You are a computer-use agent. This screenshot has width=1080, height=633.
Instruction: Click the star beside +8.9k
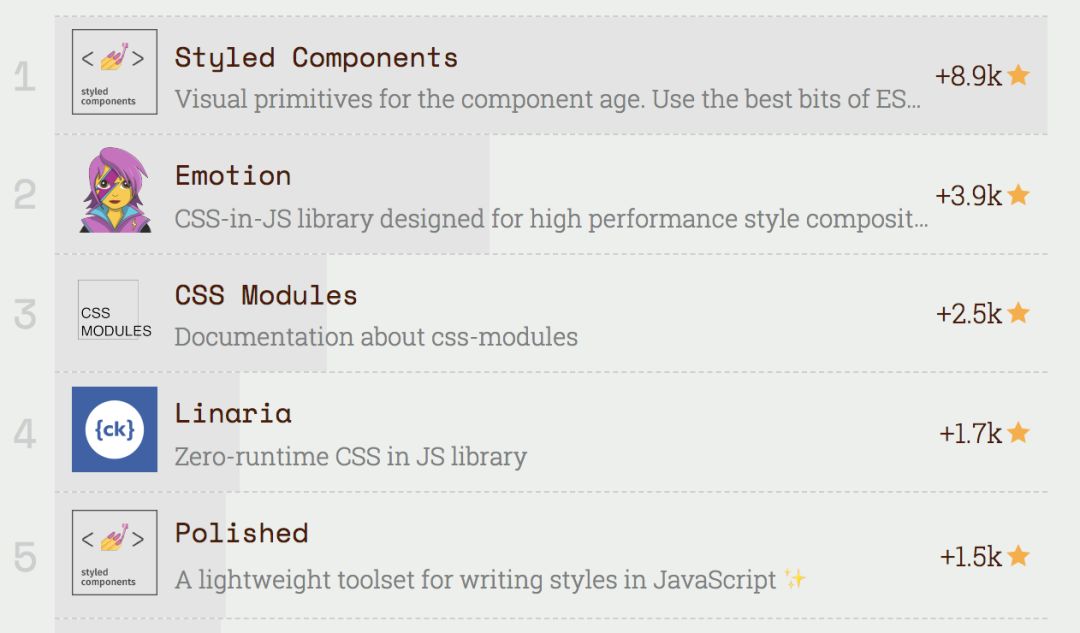tap(1018, 75)
